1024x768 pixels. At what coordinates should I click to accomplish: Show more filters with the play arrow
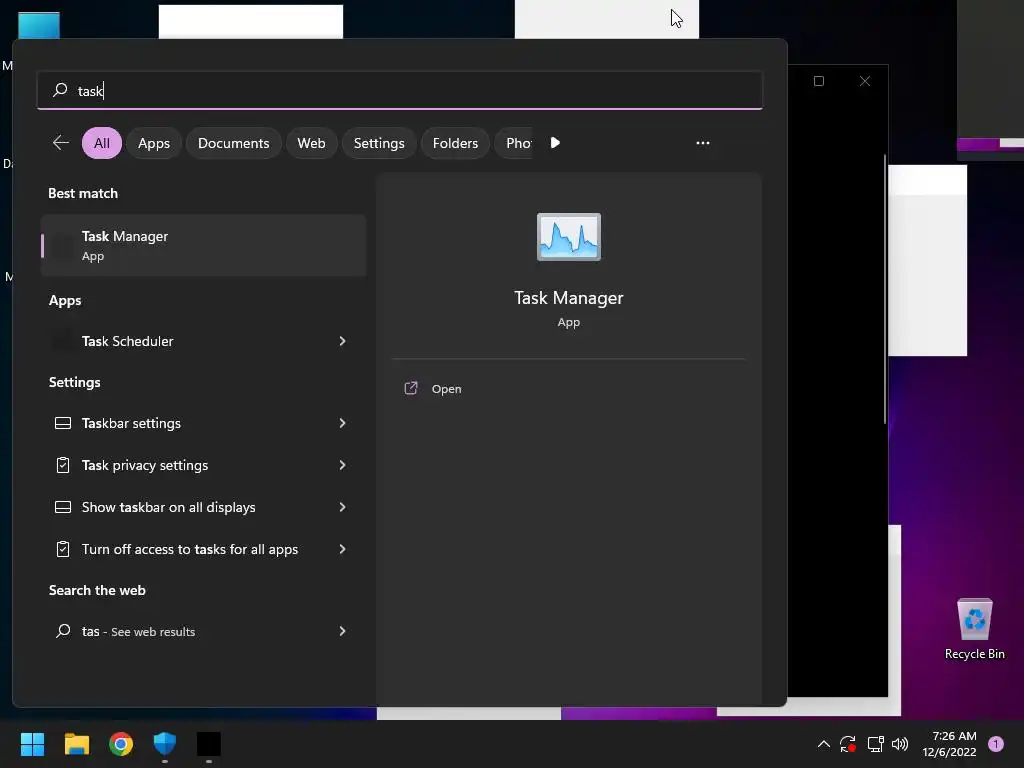[555, 142]
